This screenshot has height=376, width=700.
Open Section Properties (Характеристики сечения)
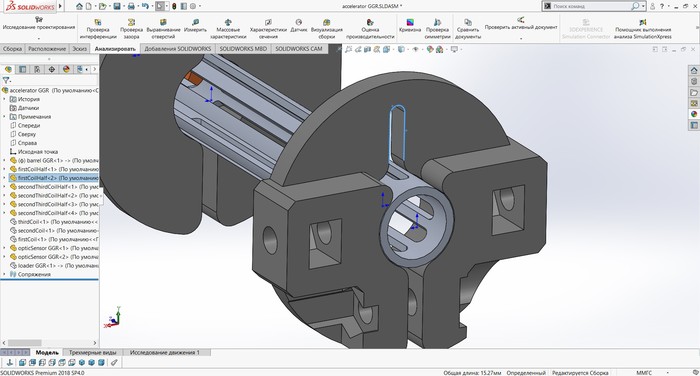tap(268, 29)
